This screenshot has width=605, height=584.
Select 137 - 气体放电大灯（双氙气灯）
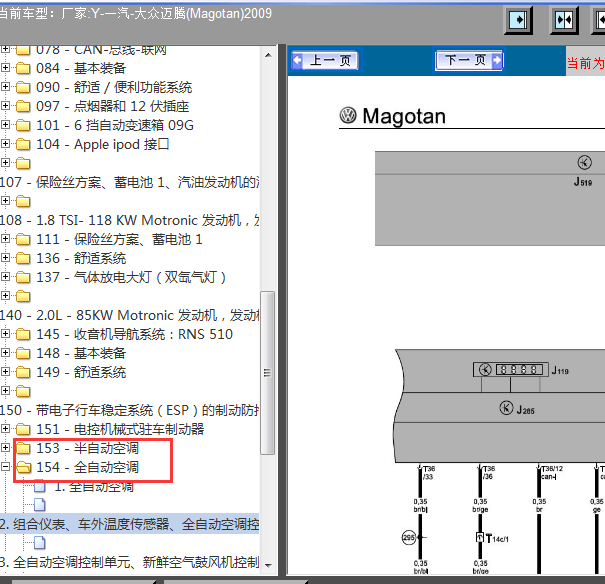click(131, 277)
